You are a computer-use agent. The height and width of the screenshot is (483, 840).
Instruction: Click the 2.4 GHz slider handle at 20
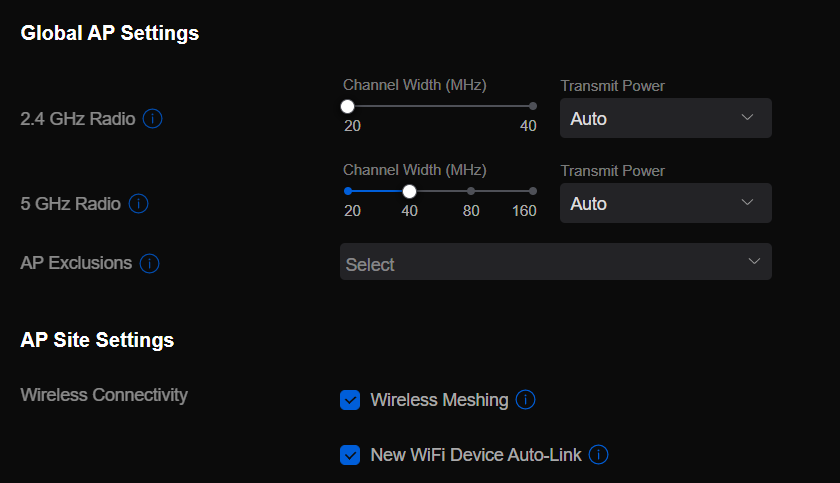pos(347,106)
